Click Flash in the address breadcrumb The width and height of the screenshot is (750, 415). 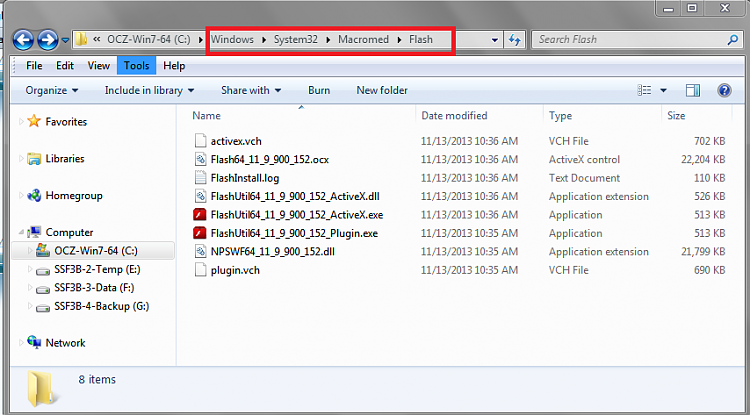coord(421,40)
